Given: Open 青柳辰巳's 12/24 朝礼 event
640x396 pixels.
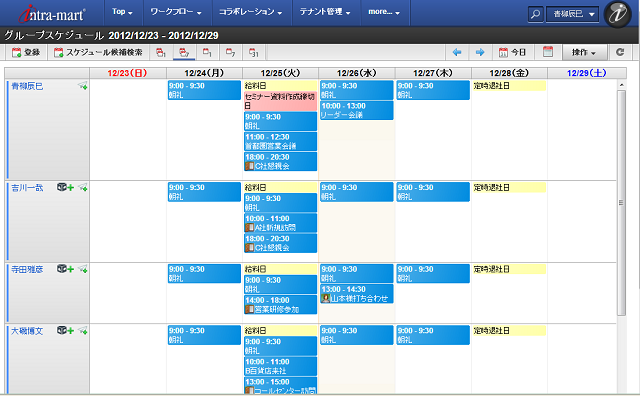Looking at the screenshot, I should (204, 90).
